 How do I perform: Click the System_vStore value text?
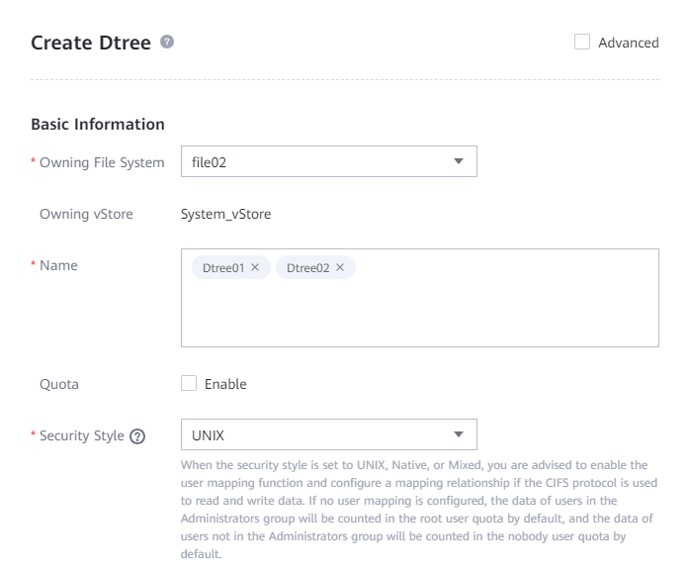point(226,214)
